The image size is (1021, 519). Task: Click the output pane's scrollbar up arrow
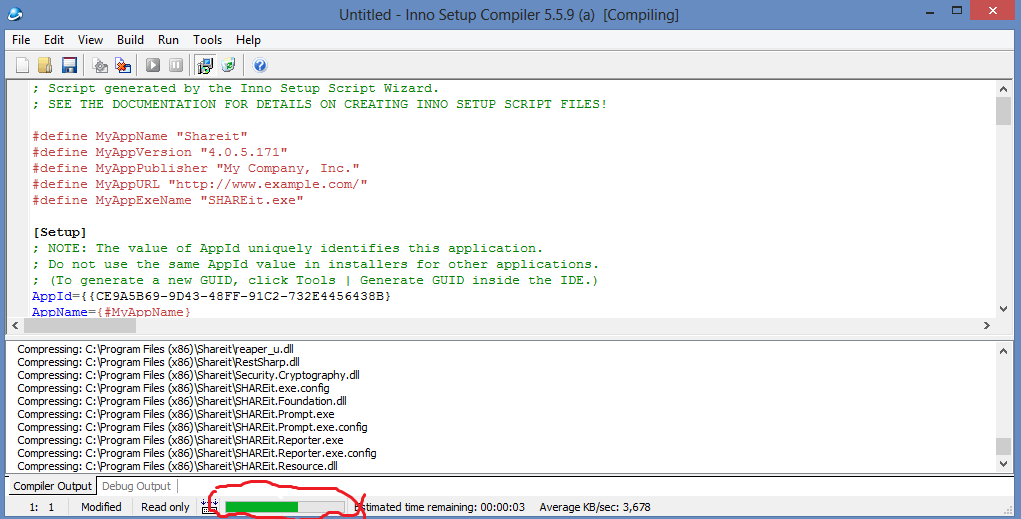(x=1003, y=350)
